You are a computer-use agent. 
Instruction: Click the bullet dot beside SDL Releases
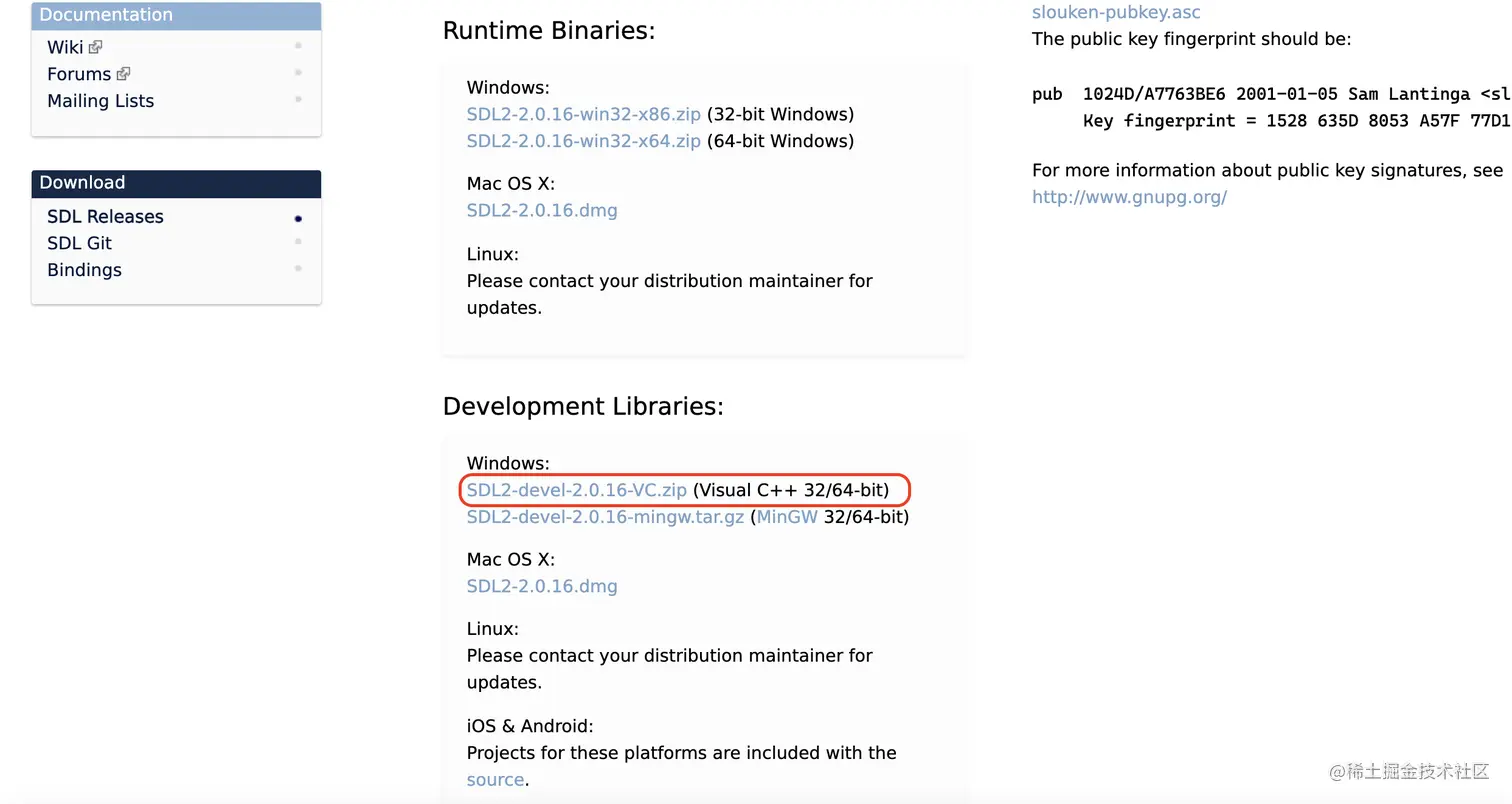[x=298, y=218]
